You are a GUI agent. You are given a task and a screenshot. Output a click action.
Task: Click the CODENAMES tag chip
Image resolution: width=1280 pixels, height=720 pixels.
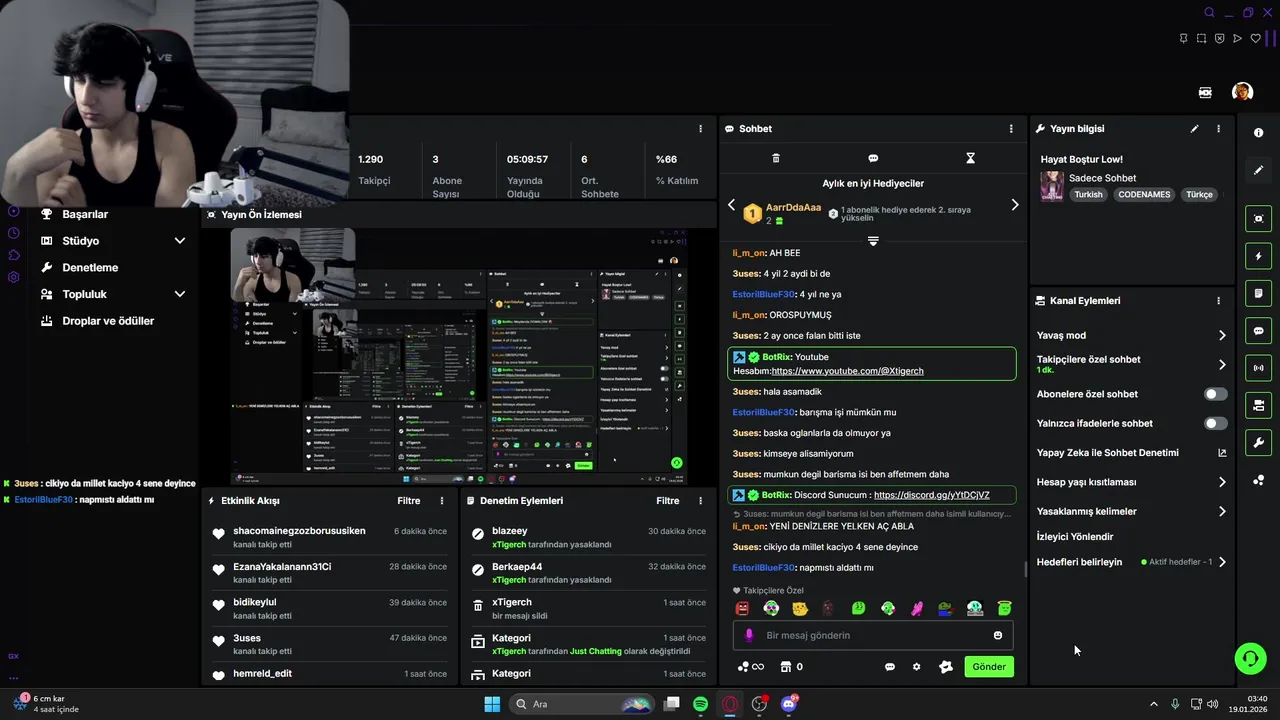1144,195
